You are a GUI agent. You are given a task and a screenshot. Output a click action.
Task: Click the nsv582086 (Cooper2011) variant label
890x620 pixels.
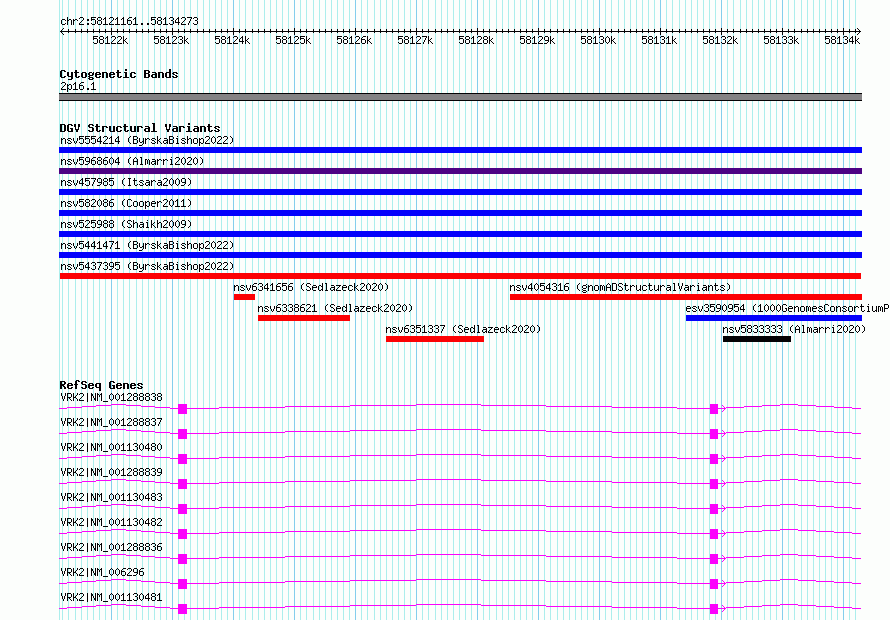(126, 203)
